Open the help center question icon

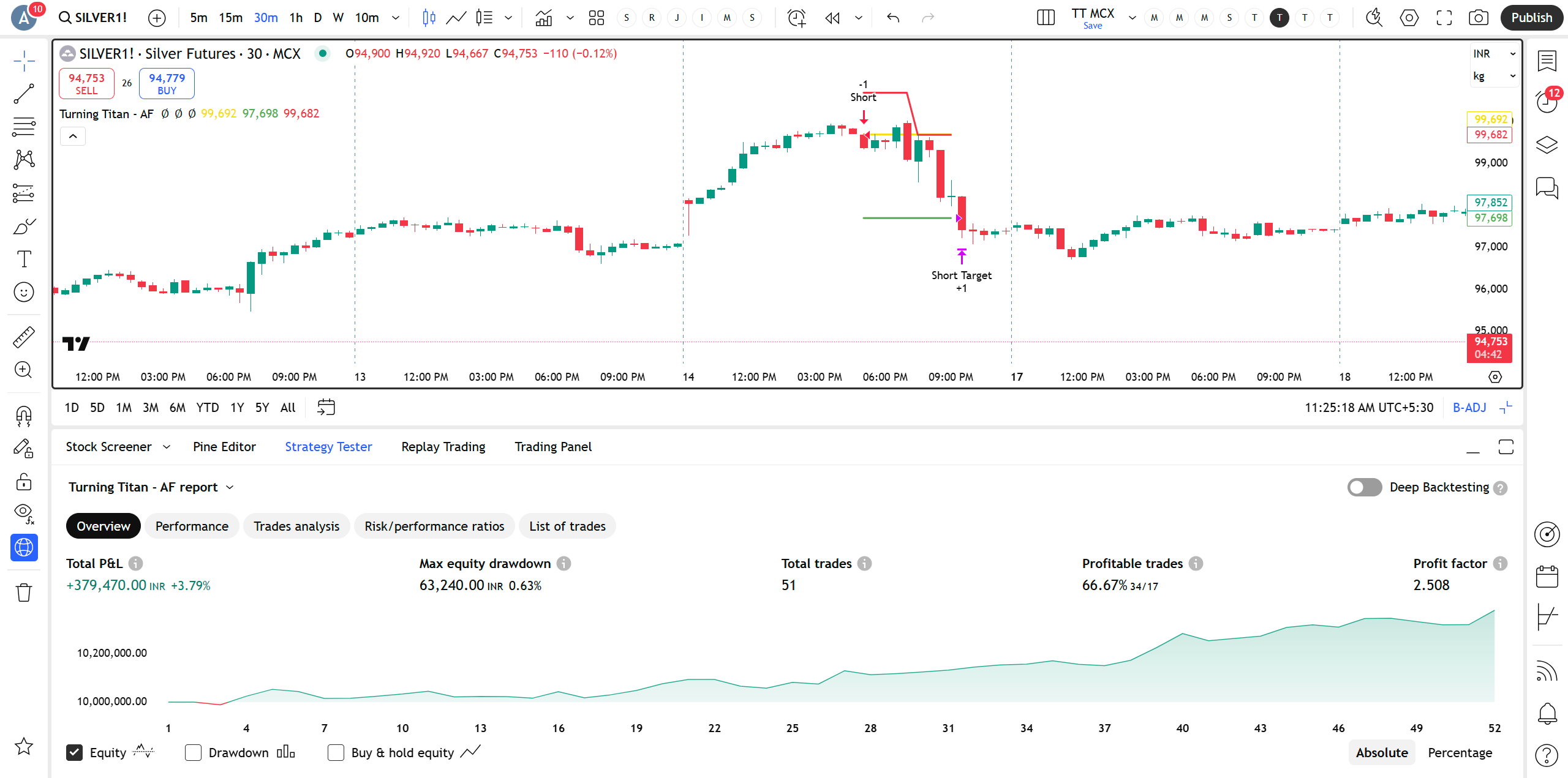[x=1547, y=755]
